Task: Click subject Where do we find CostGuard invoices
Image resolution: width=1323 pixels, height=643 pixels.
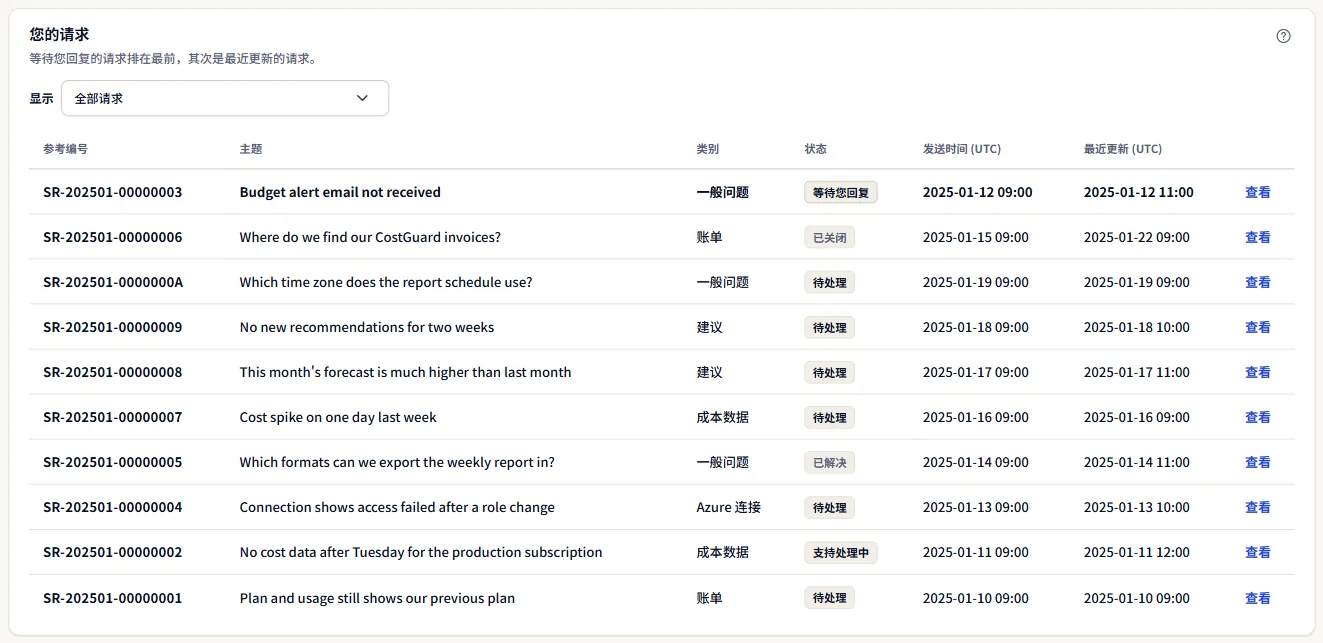Action: click(370, 237)
